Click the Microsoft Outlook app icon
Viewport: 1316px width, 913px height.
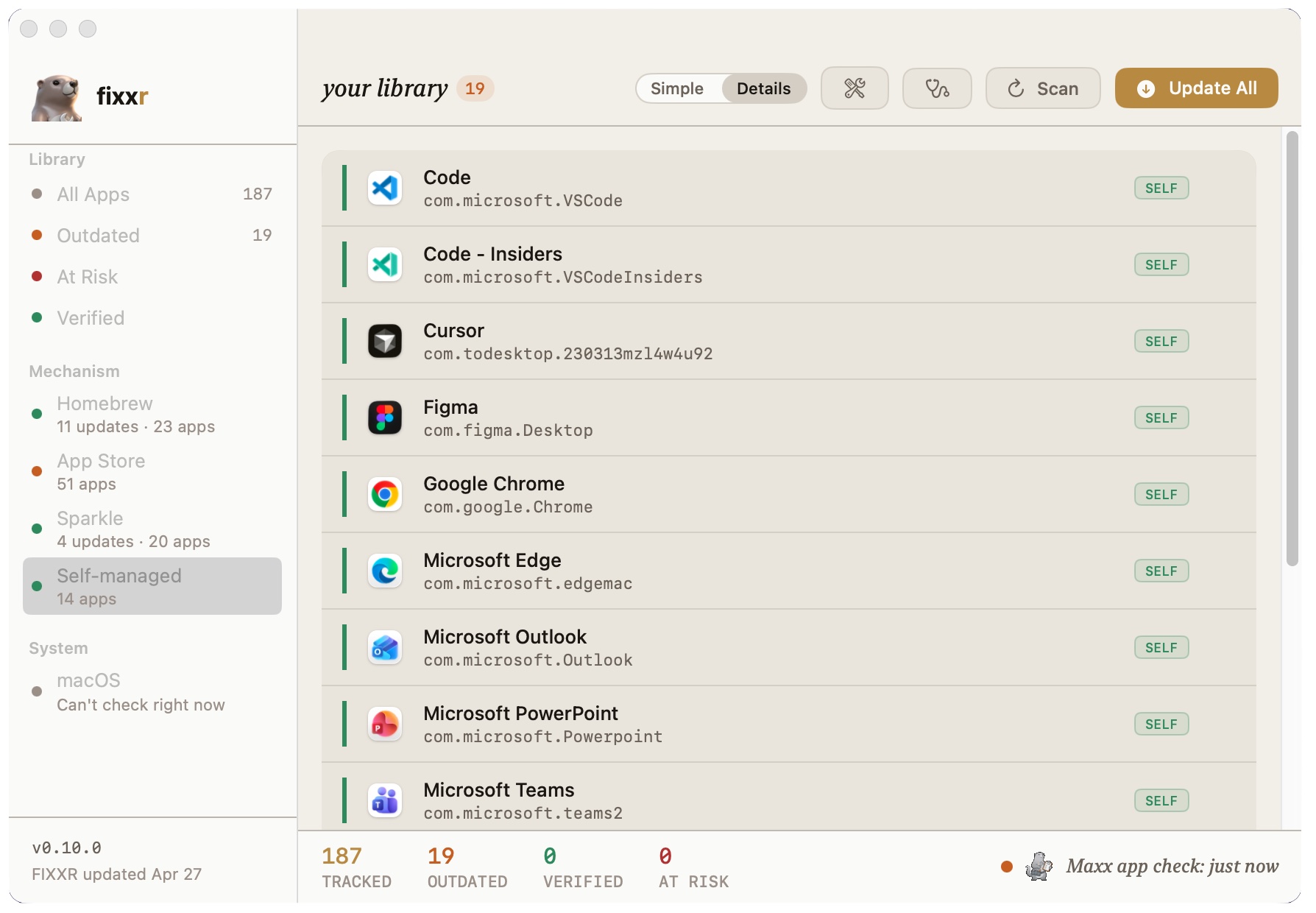[385, 647]
